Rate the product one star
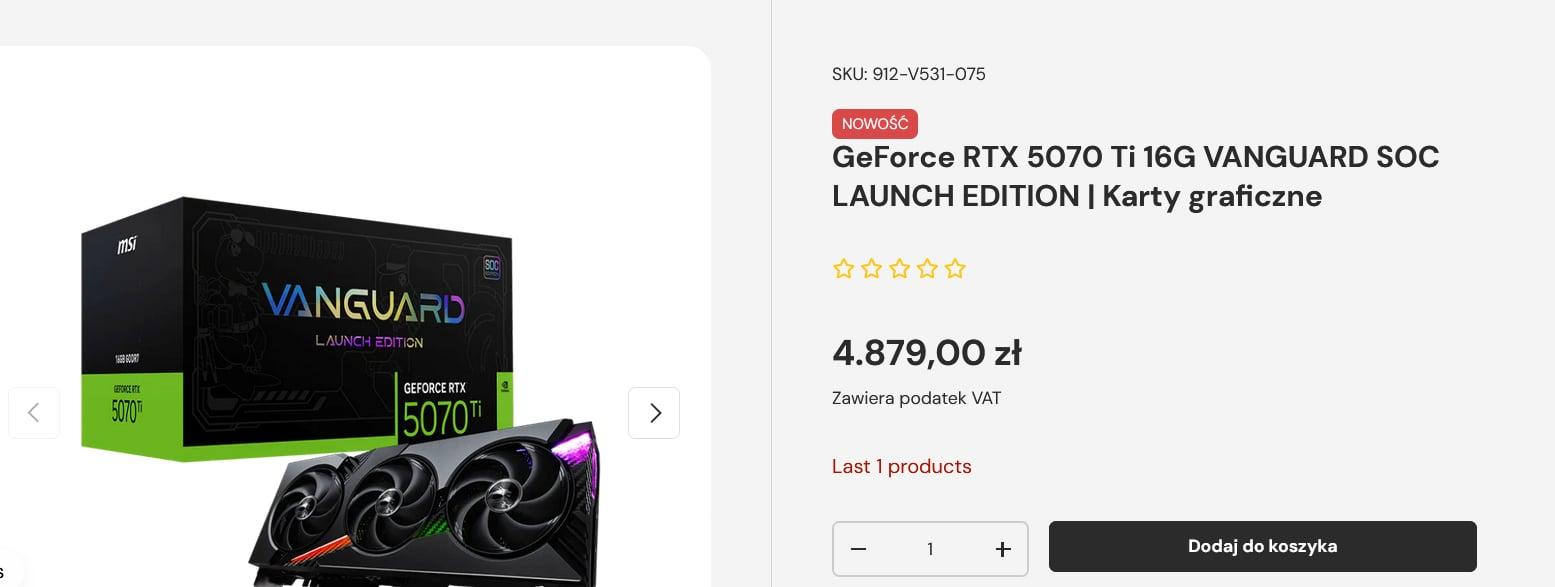 (x=844, y=269)
